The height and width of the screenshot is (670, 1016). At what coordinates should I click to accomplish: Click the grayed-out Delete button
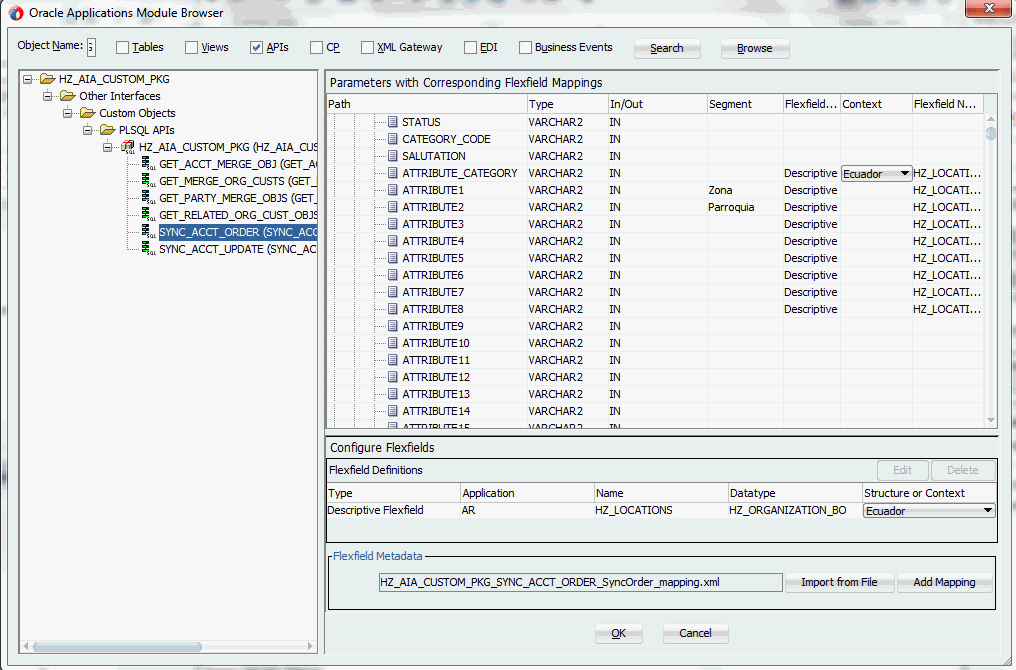pyautogui.click(x=963, y=470)
